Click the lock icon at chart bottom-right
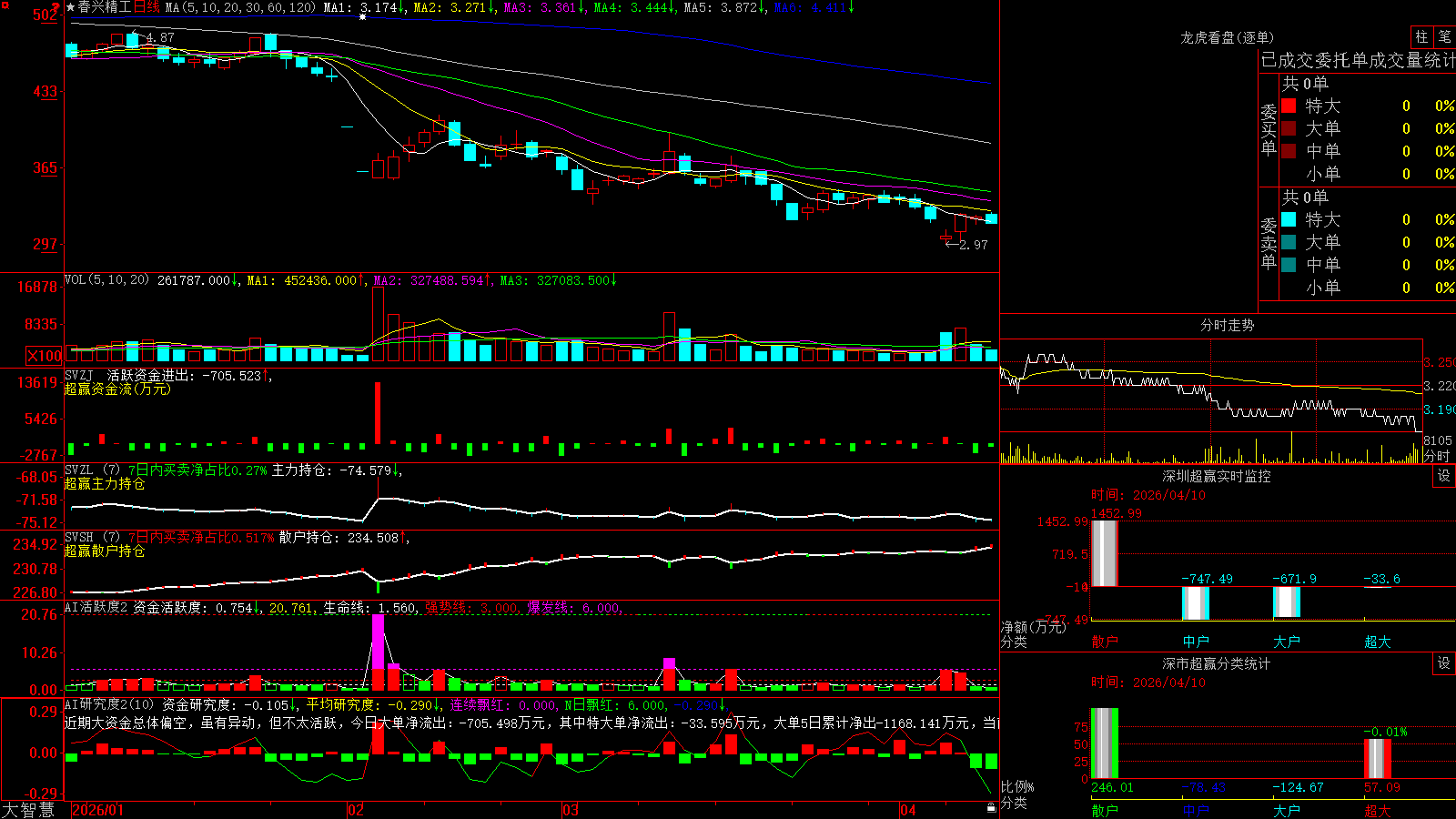This screenshot has width=1456, height=819. pos(991,808)
